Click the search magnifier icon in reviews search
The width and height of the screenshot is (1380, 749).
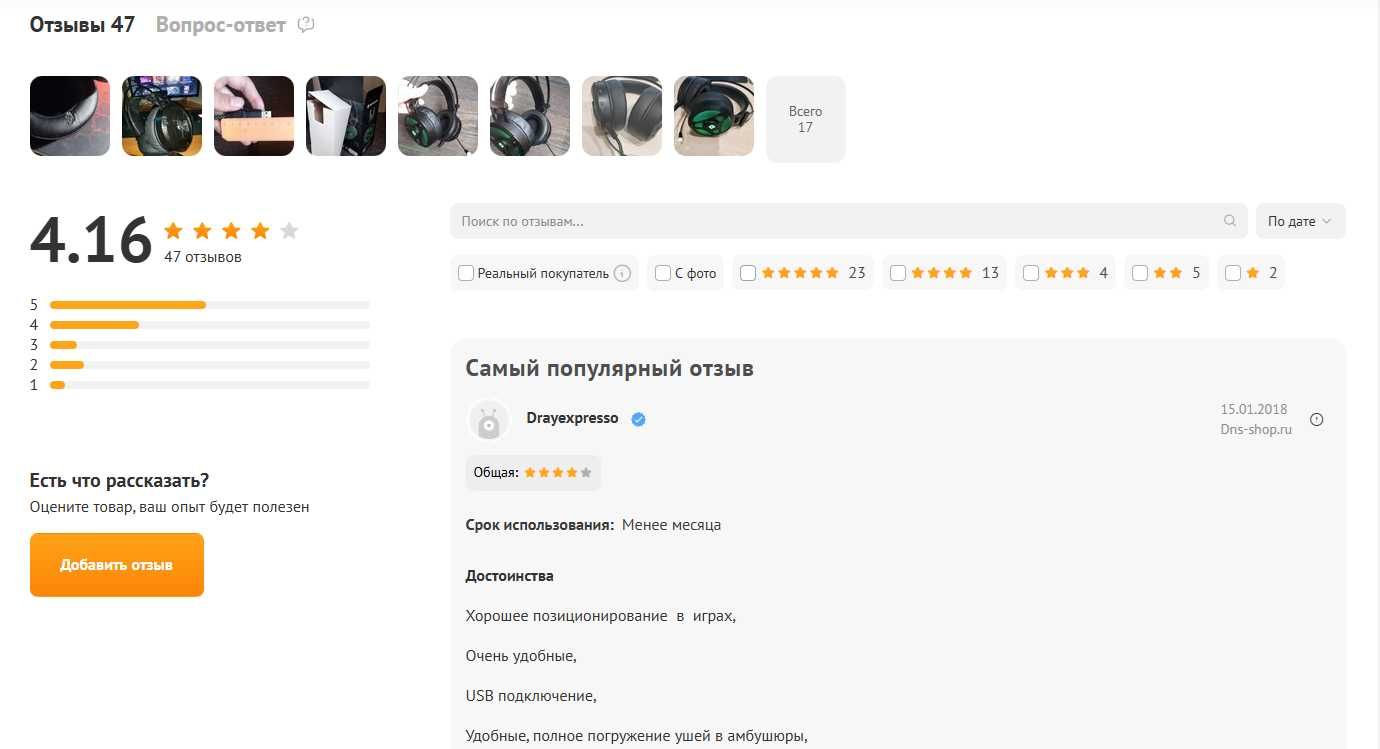pos(1229,221)
